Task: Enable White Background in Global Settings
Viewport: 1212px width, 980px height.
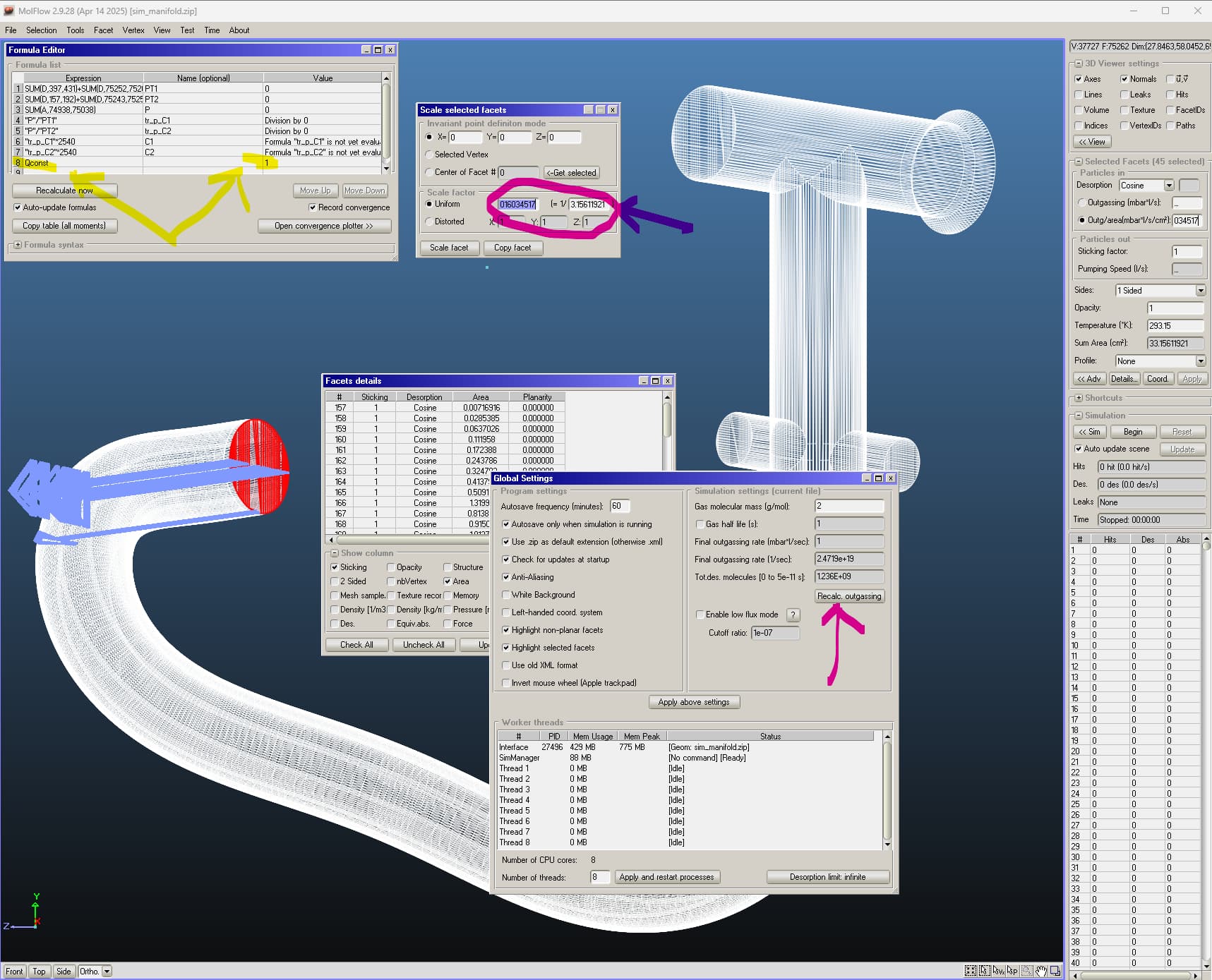Action: click(x=505, y=595)
